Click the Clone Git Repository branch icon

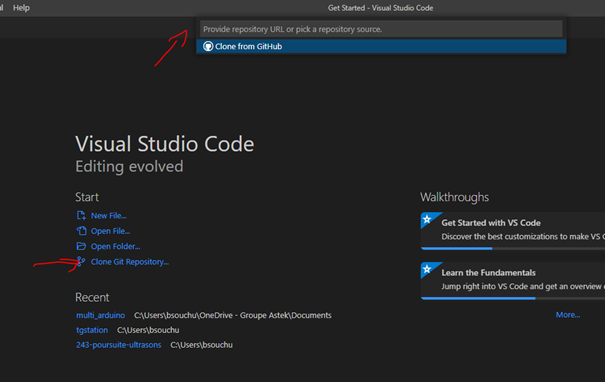81,262
